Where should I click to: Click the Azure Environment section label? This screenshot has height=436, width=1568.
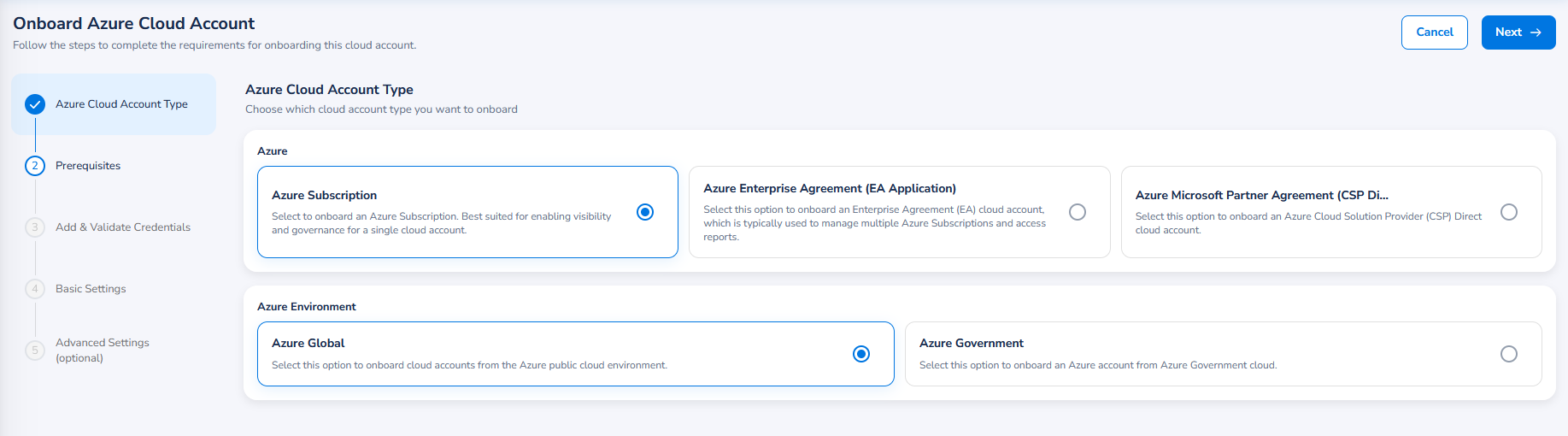pos(307,307)
